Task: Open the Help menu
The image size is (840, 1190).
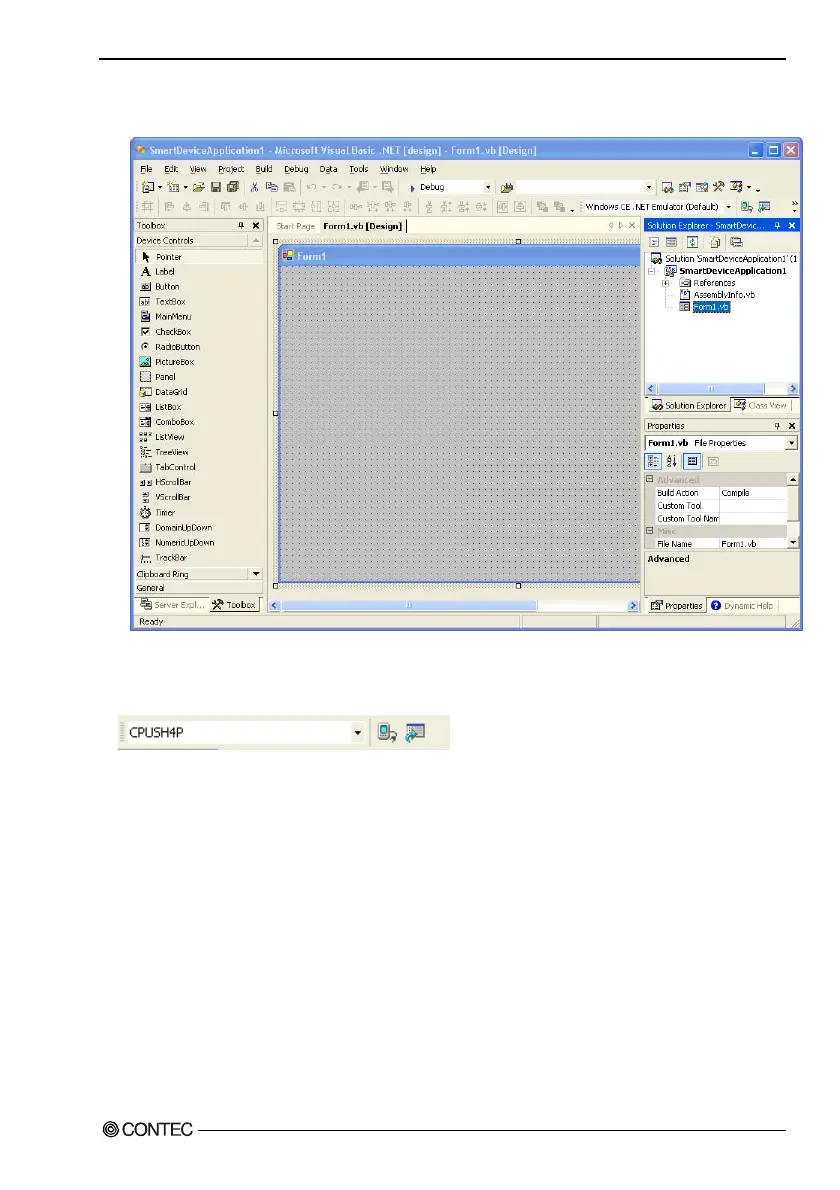Action: pyautogui.click(x=428, y=169)
